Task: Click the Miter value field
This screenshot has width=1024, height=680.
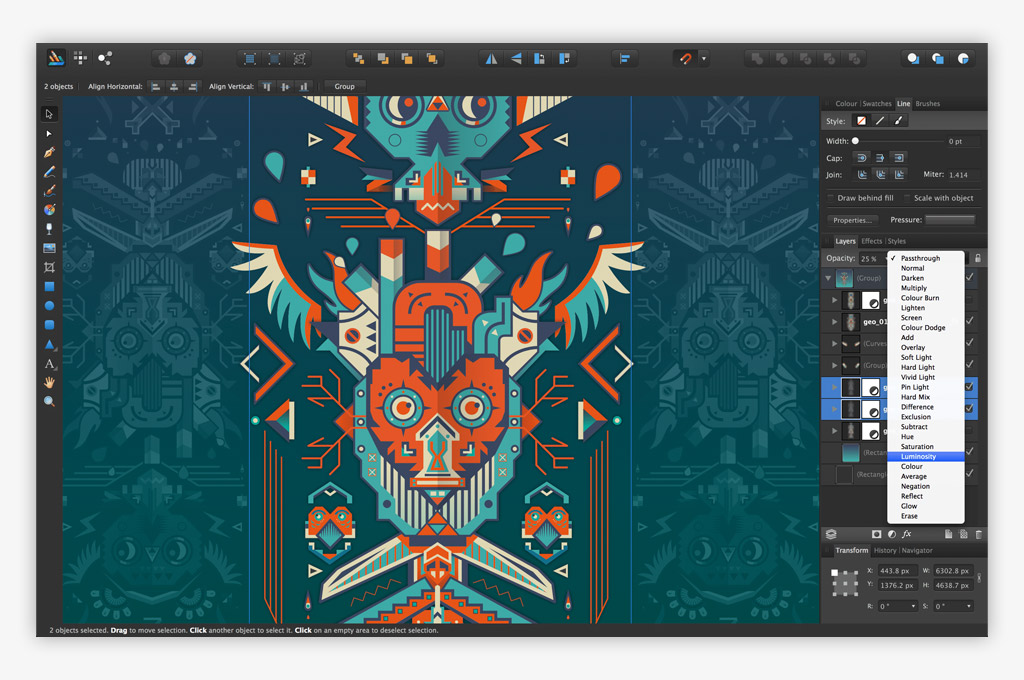Action: [963, 175]
